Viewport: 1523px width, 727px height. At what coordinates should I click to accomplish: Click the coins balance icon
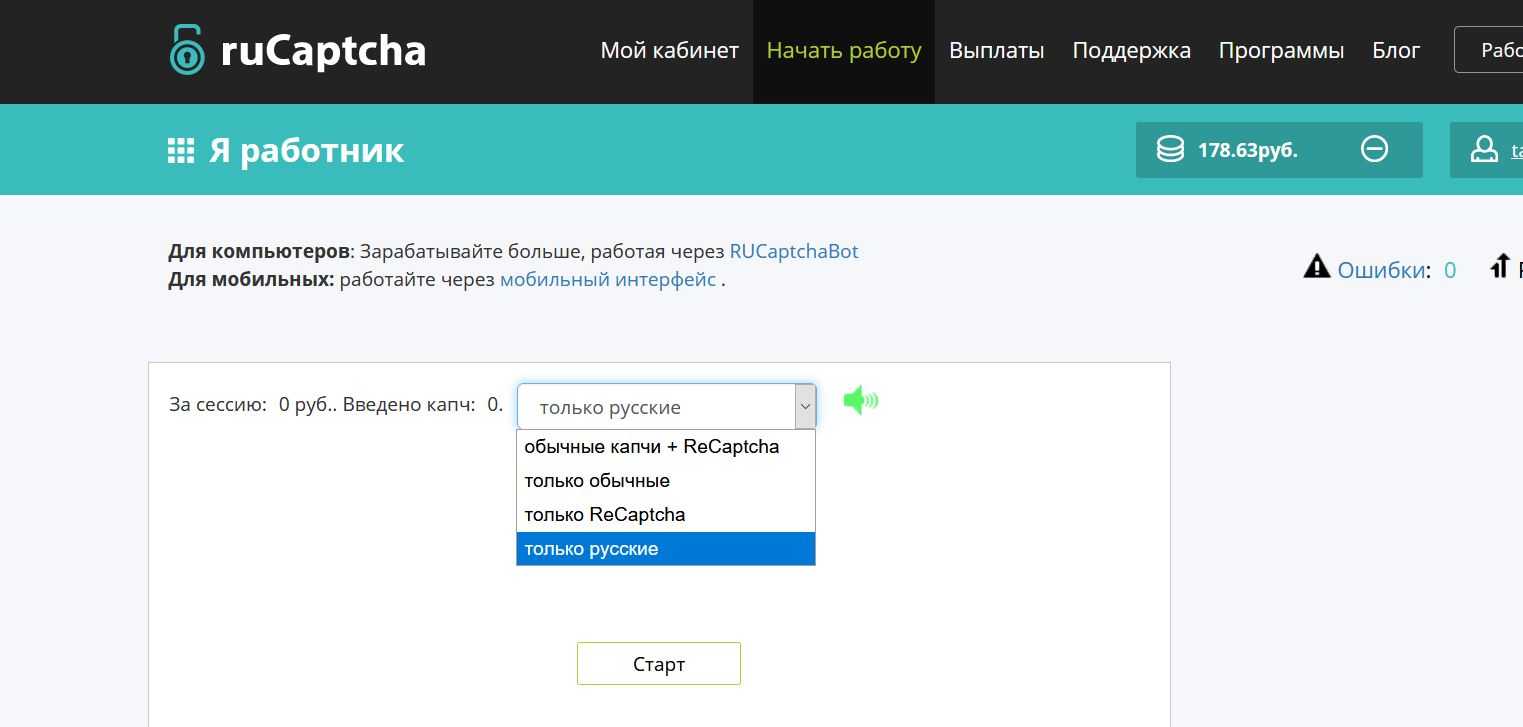tap(1170, 150)
